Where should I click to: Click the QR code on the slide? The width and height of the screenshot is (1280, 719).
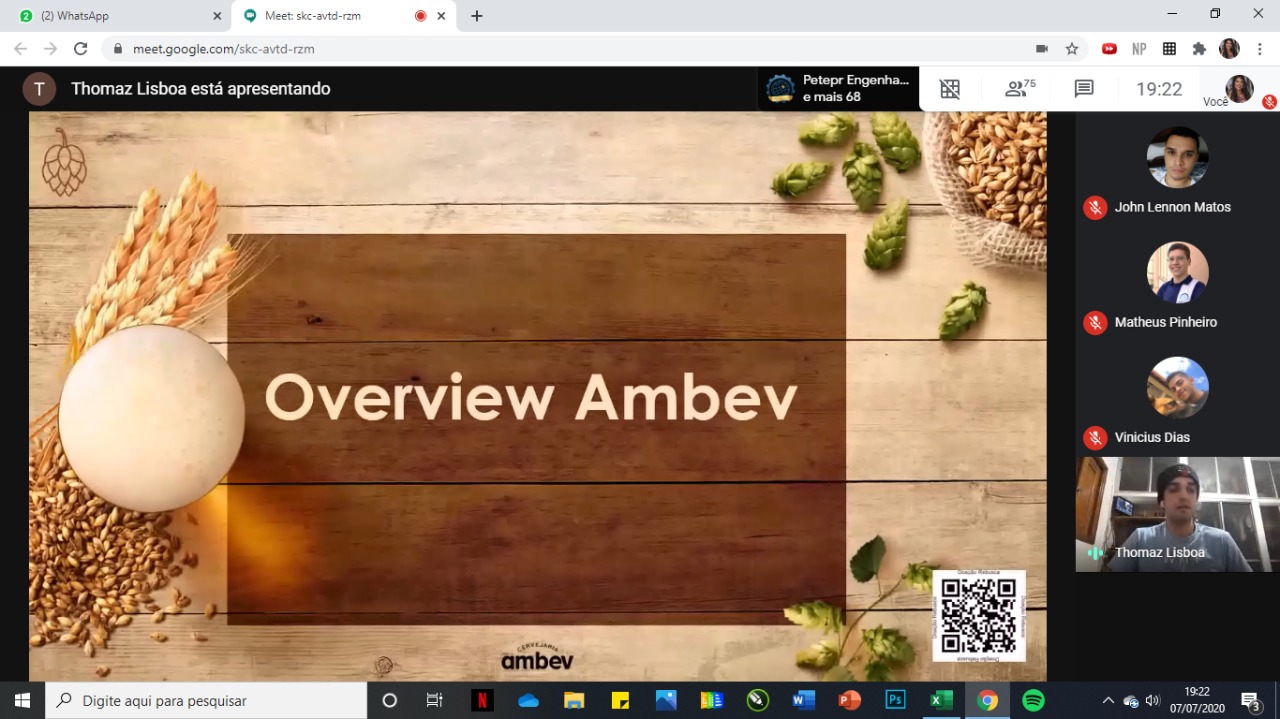pyautogui.click(x=979, y=616)
